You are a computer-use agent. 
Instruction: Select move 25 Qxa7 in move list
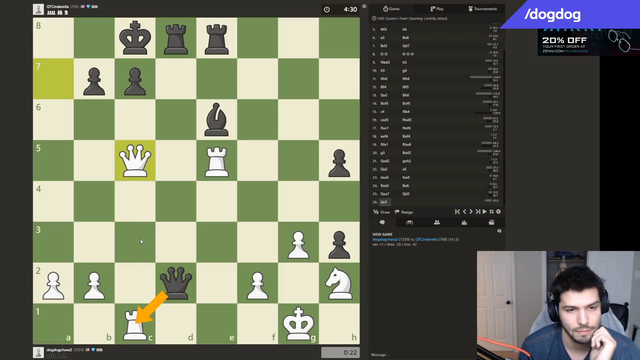coord(385,194)
